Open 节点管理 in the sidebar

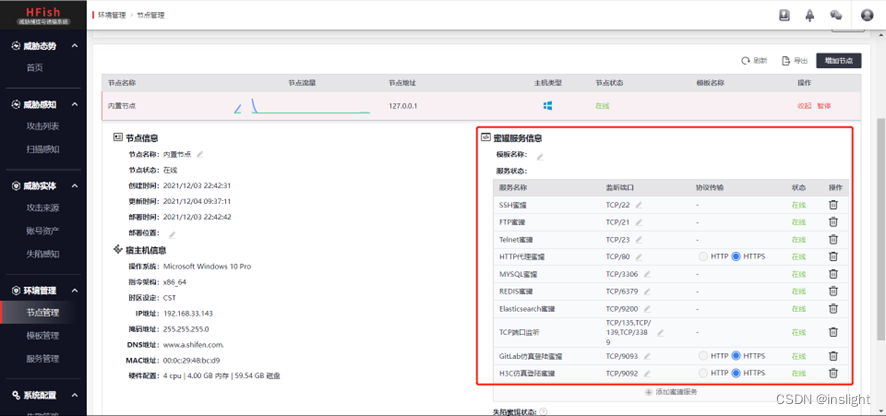43,312
